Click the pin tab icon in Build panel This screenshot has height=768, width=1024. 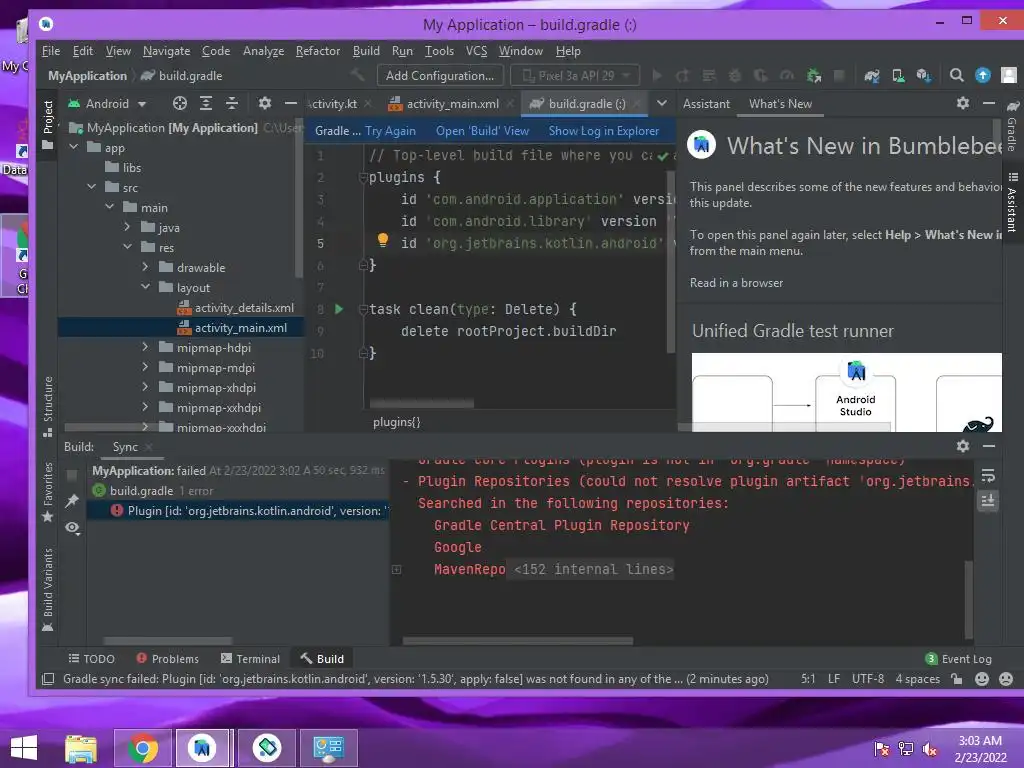point(72,501)
